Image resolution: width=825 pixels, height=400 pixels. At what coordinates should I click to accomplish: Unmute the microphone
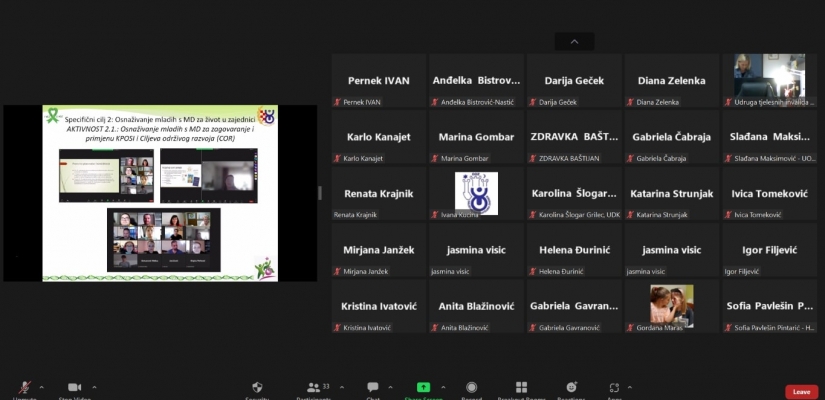click(x=24, y=388)
